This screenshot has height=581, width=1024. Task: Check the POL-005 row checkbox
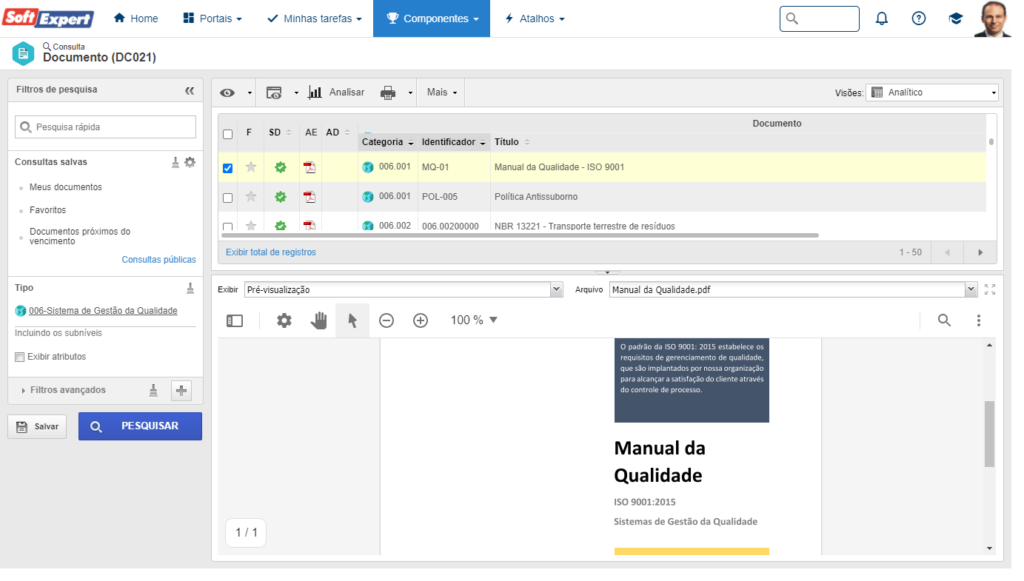[x=228, y=198]
